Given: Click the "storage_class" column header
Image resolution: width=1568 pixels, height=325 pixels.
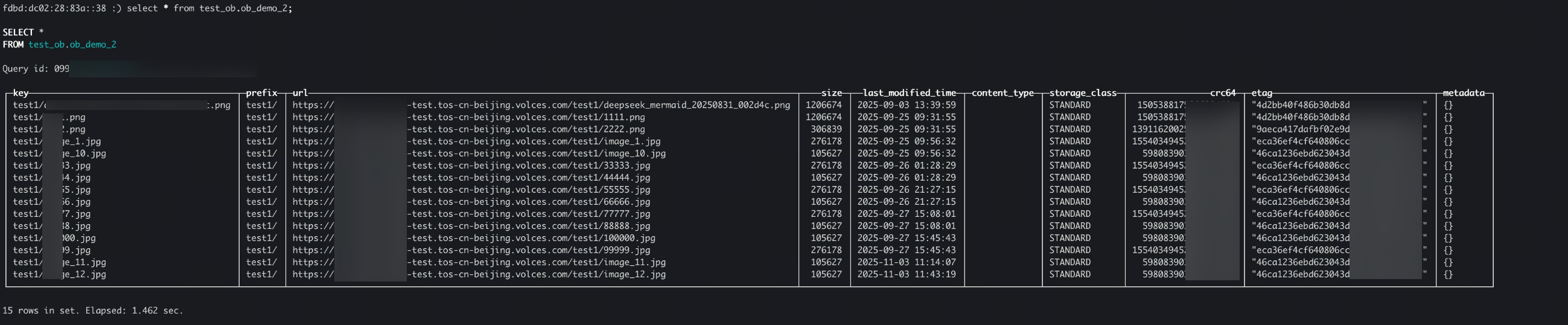Looking at the screenshot, I should point(1083,93).
